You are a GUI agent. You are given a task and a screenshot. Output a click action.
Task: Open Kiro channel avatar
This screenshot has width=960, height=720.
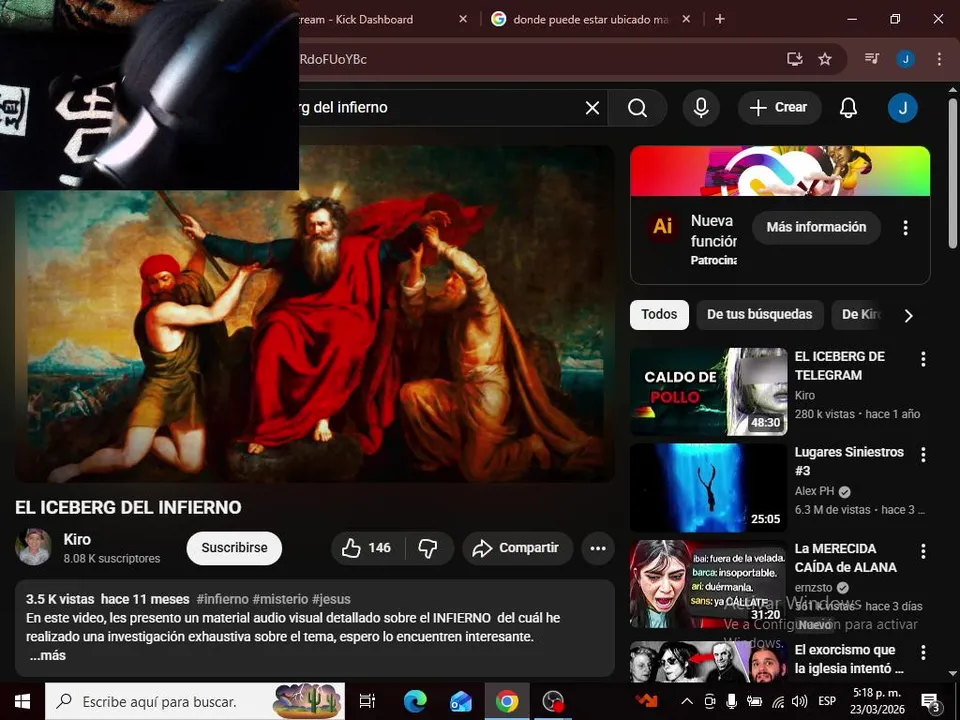[x=33, y=547]
